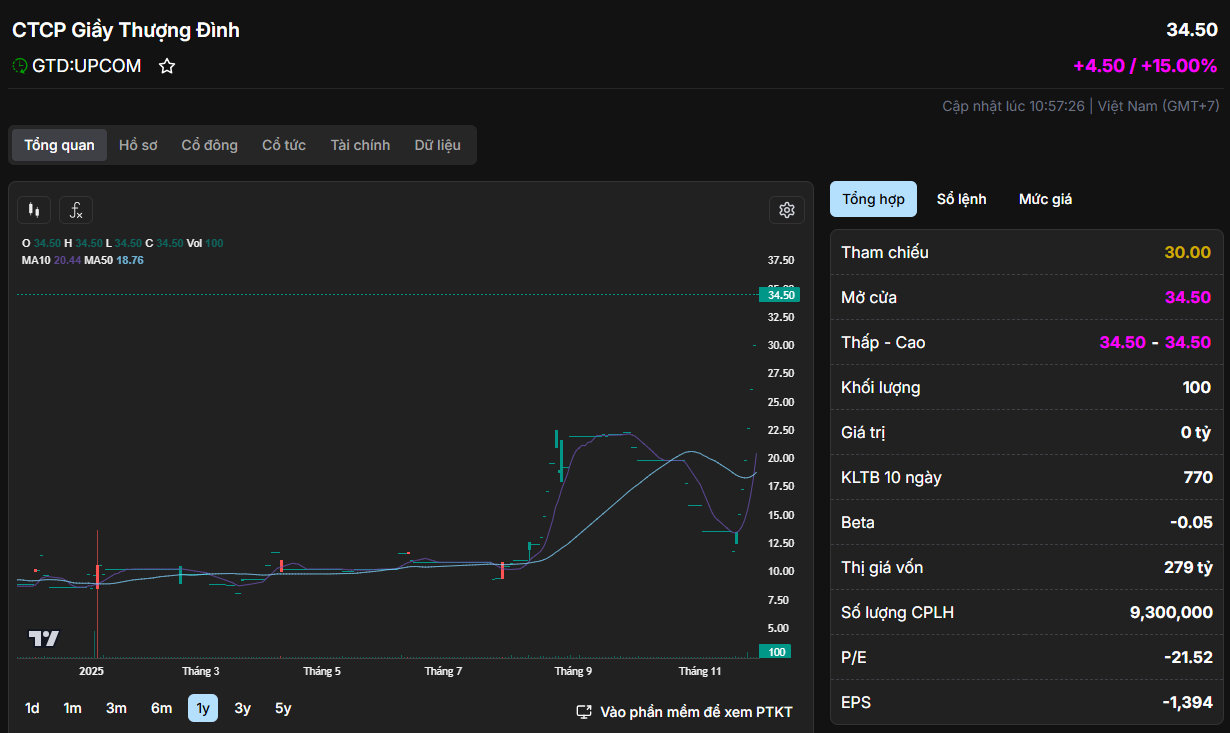Viewport: 1230px width, 733px height.
Task: Add GTD to favorites with star
Action: 167,66
